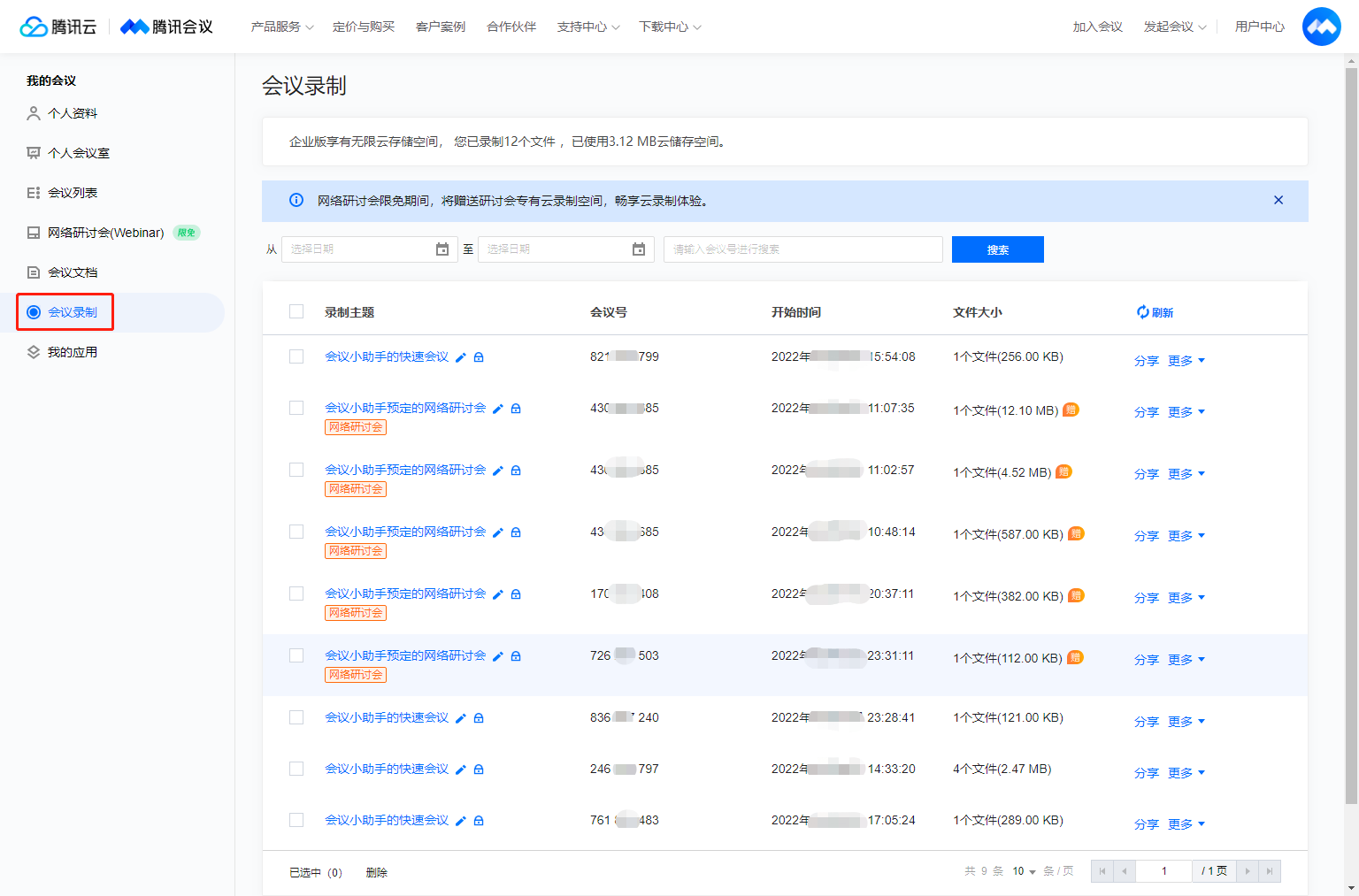The image size is (1359, 896).
Task: Click lock icon in 10:48:14 row
Action: click(516, 532)
